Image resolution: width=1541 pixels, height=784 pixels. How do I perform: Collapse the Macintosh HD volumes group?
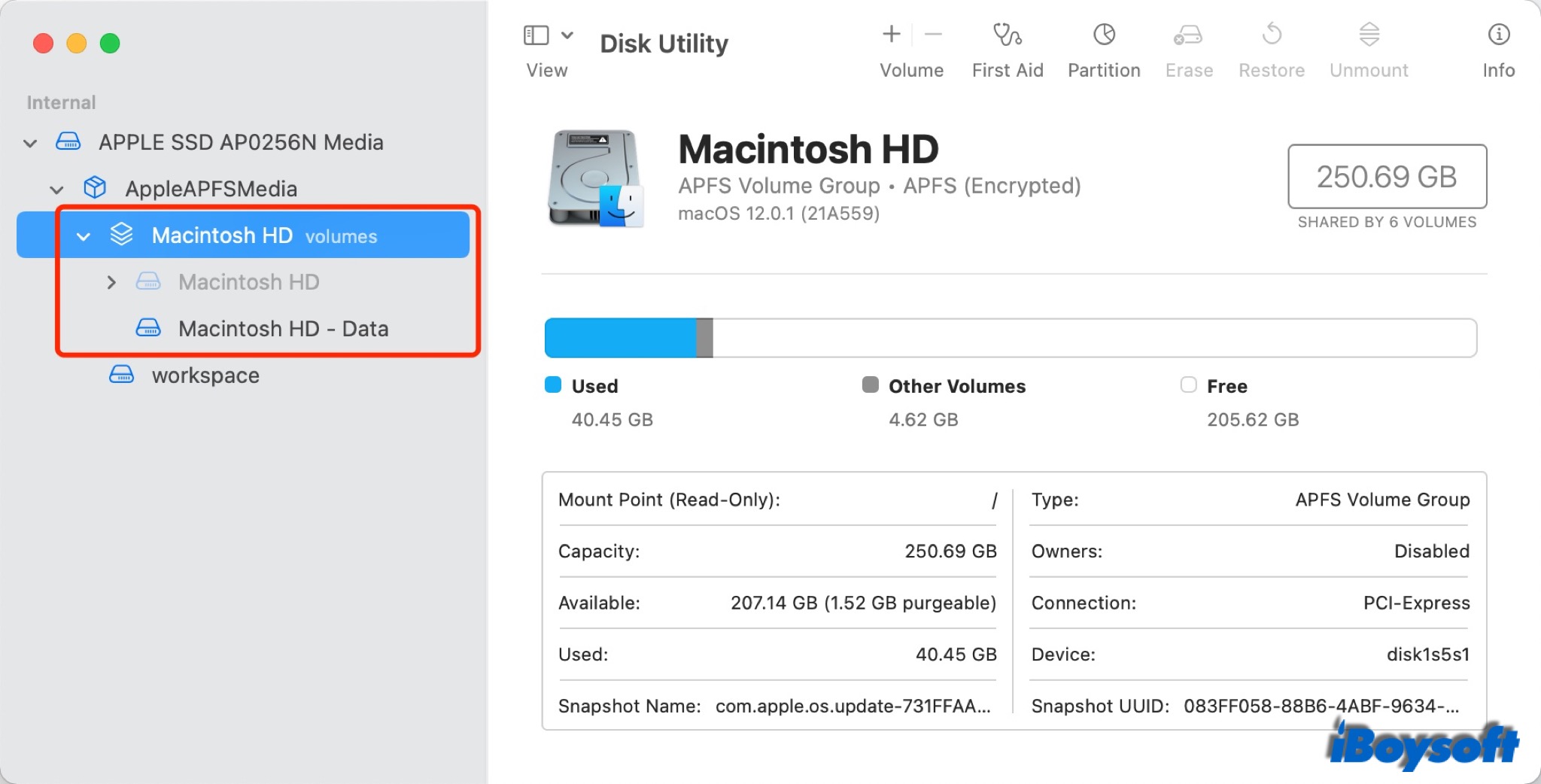[84, 236]
